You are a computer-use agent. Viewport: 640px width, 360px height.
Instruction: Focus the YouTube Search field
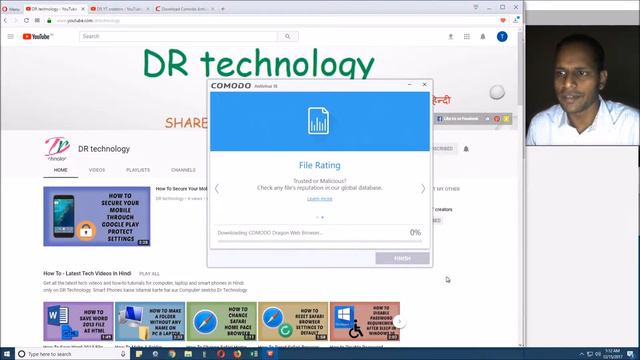click(178, 36)
